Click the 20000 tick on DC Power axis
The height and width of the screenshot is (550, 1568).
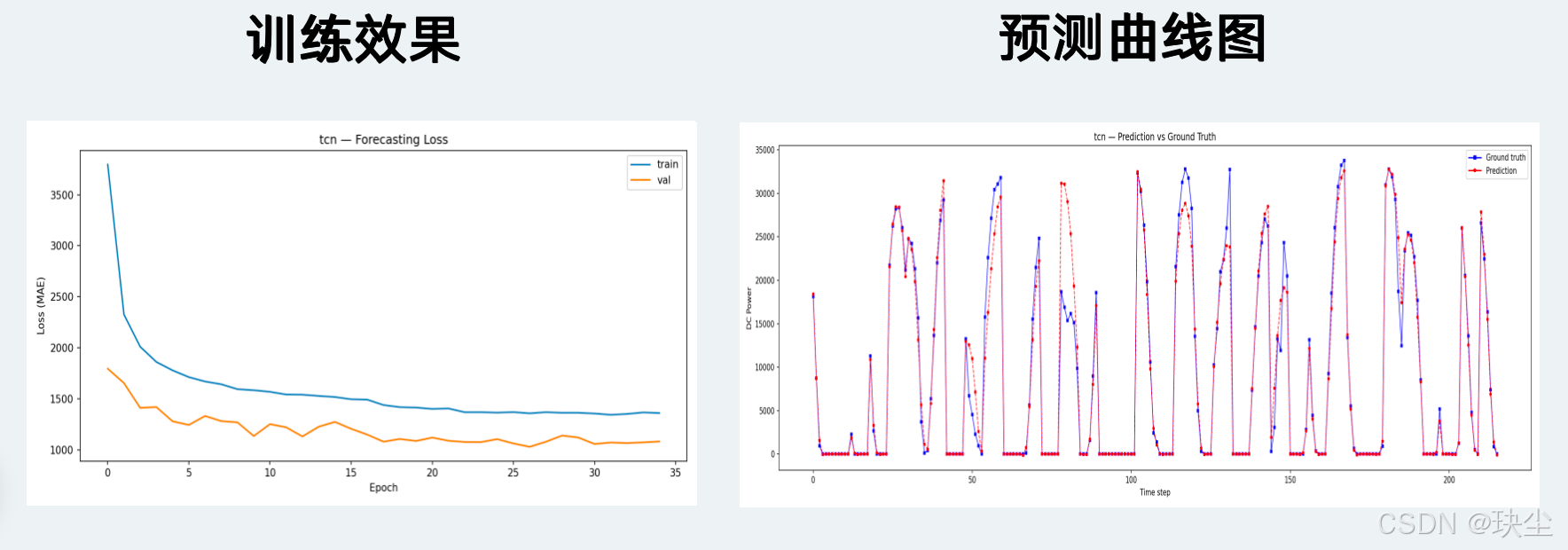764,280
